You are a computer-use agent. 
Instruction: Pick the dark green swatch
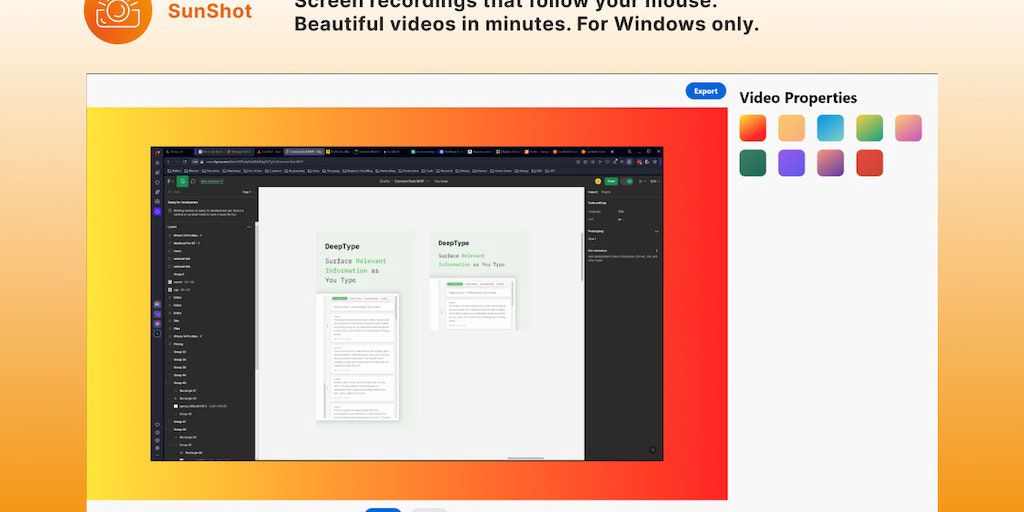752,163
